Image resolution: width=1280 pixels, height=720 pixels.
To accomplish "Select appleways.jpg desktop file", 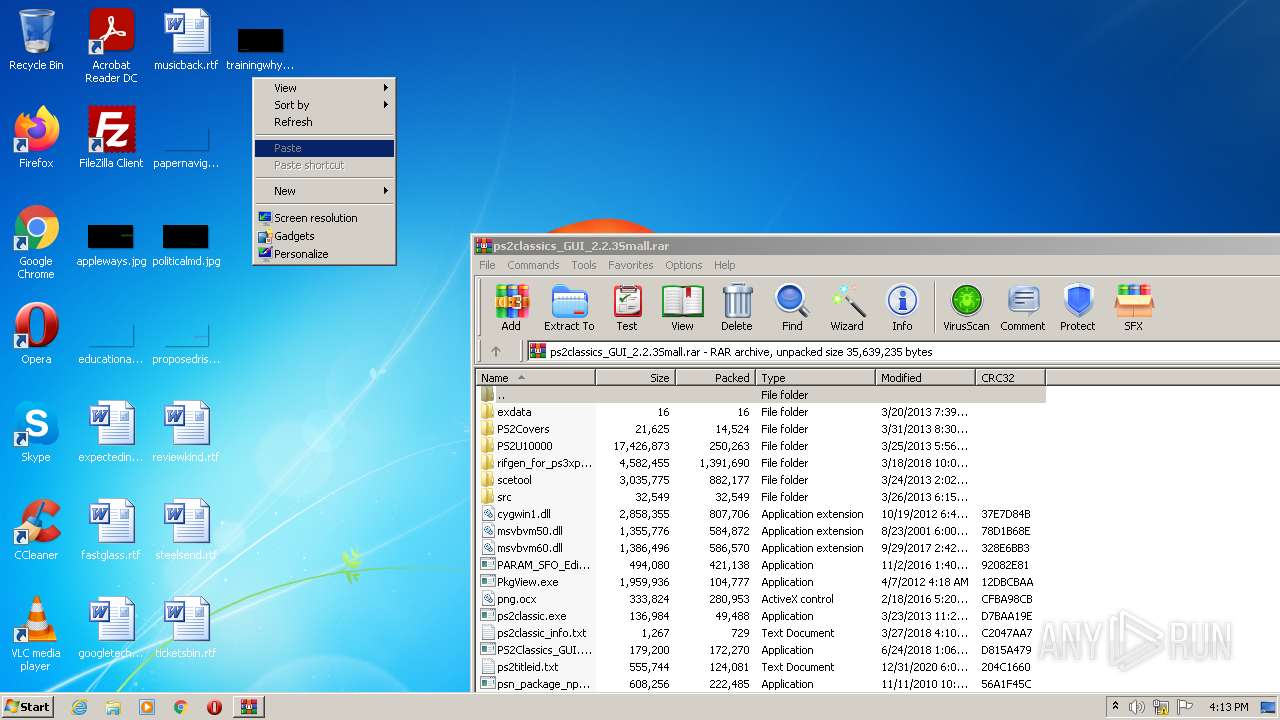I will pos(111,245).
